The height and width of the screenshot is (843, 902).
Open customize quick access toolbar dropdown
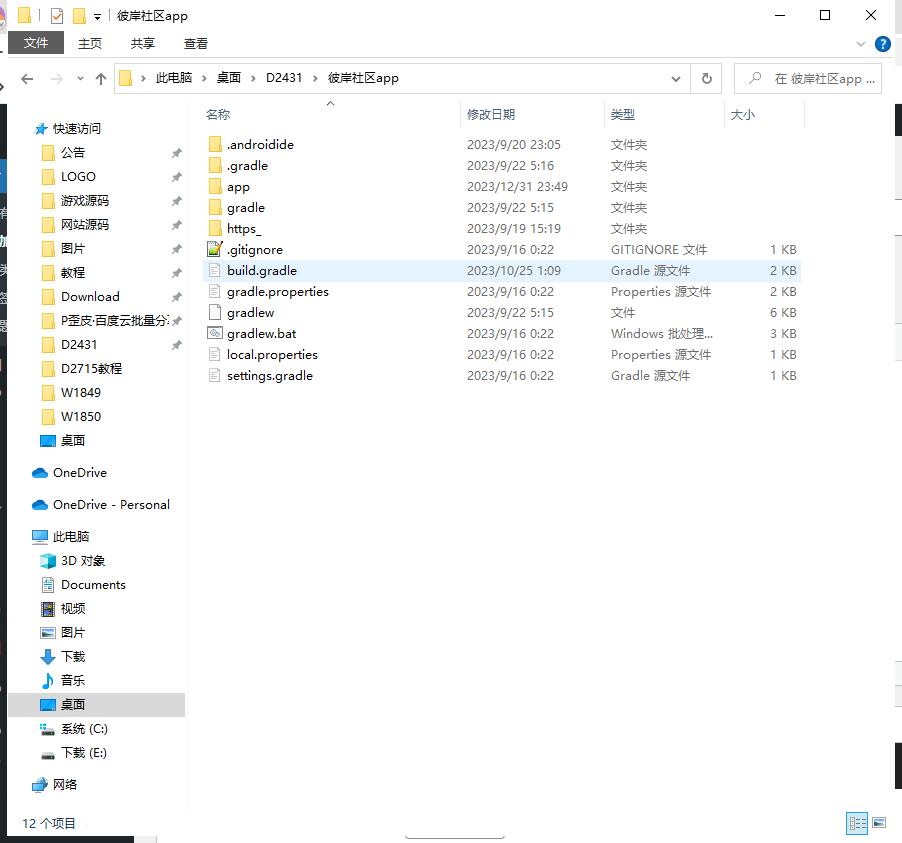(x=97, y=17)
